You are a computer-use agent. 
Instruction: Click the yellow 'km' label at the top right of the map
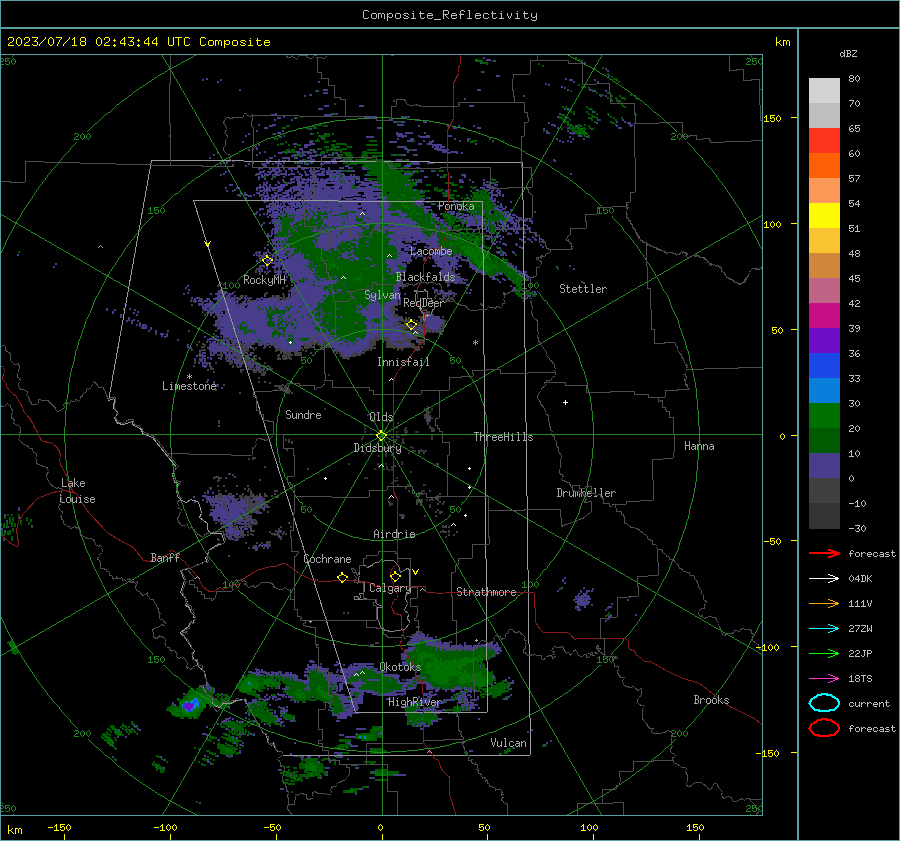782,42
